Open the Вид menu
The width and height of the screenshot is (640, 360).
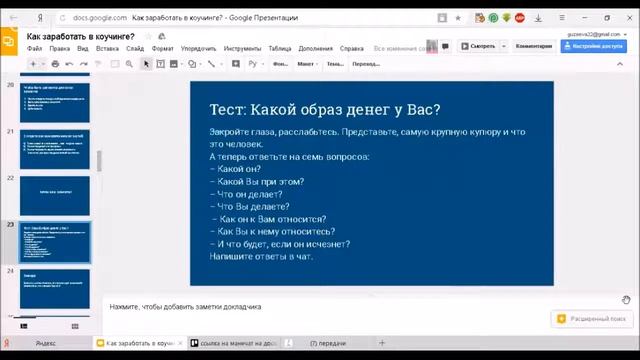tap(83, 49)
